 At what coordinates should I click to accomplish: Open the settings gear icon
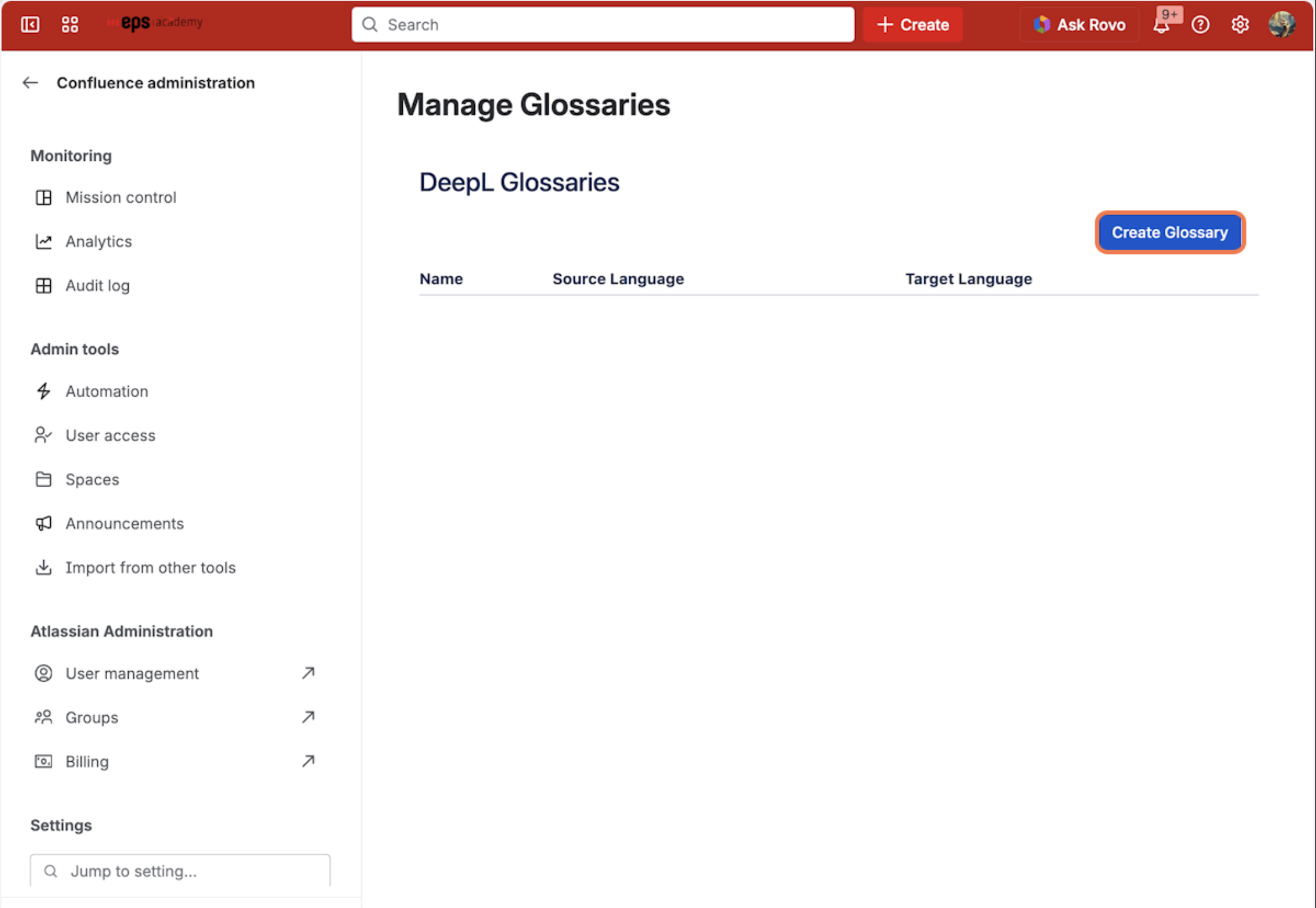[1240, 24]
